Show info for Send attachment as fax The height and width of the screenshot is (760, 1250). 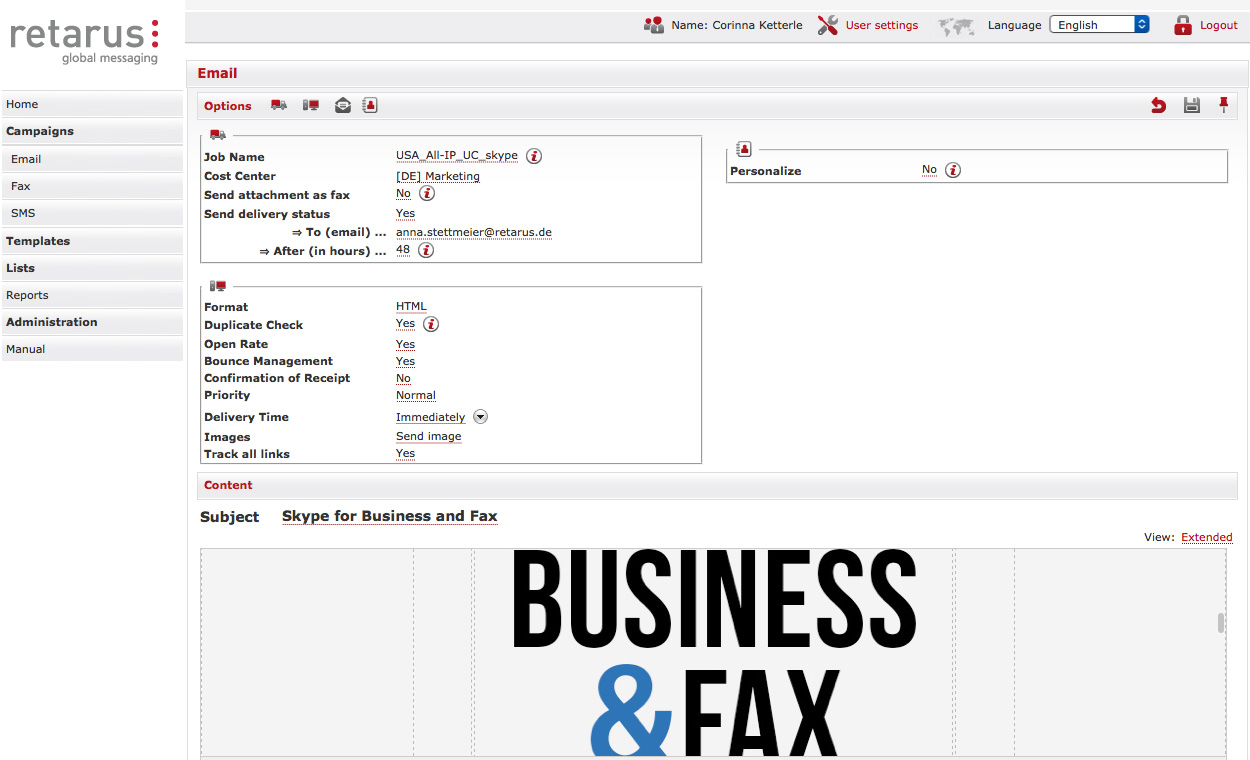click(x=427, y=194)
